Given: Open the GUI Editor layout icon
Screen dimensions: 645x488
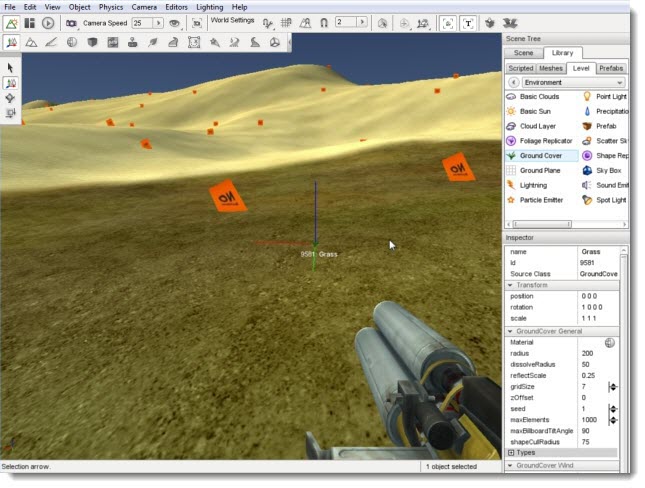Looking at the screenshot, I should pos(30,23).
